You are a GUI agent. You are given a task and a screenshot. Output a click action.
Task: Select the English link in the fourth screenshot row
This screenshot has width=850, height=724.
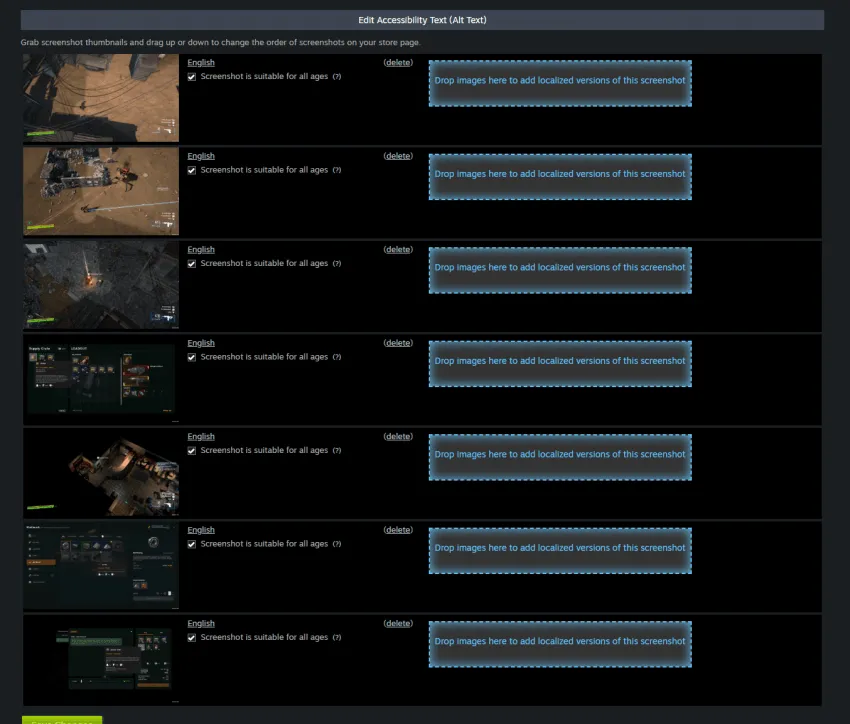[x=201, y=343]
